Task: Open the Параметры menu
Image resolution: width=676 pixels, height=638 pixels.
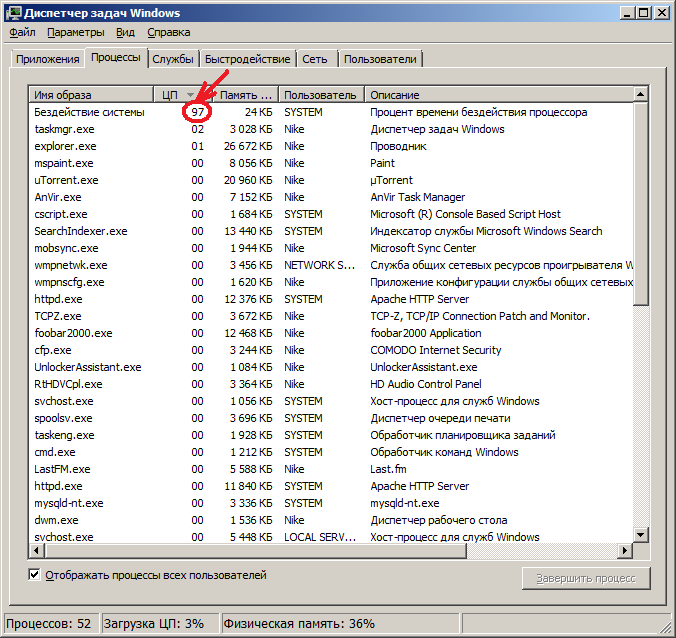Action: coord(75,32)
